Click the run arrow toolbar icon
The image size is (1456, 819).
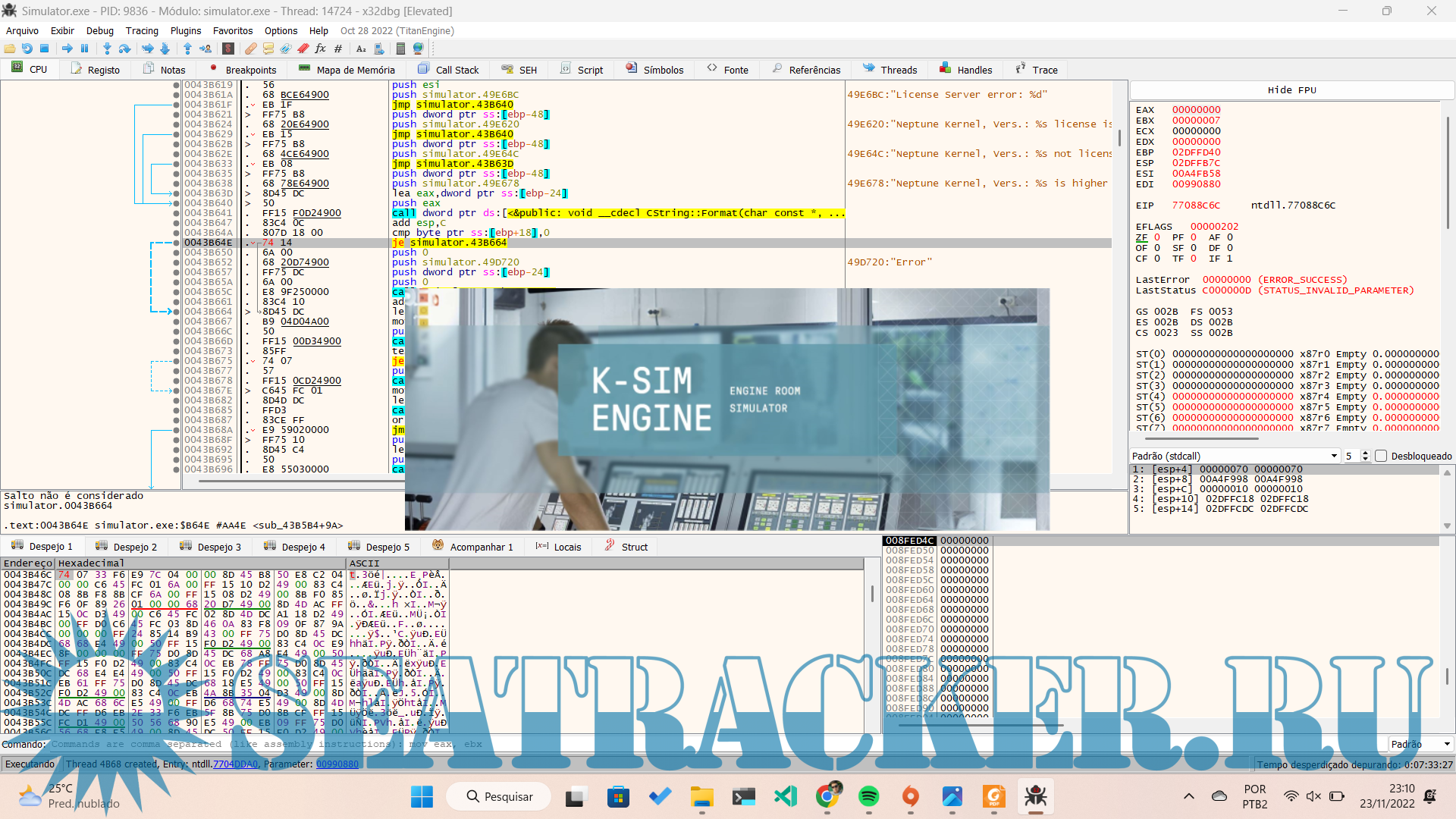(67, 49)
